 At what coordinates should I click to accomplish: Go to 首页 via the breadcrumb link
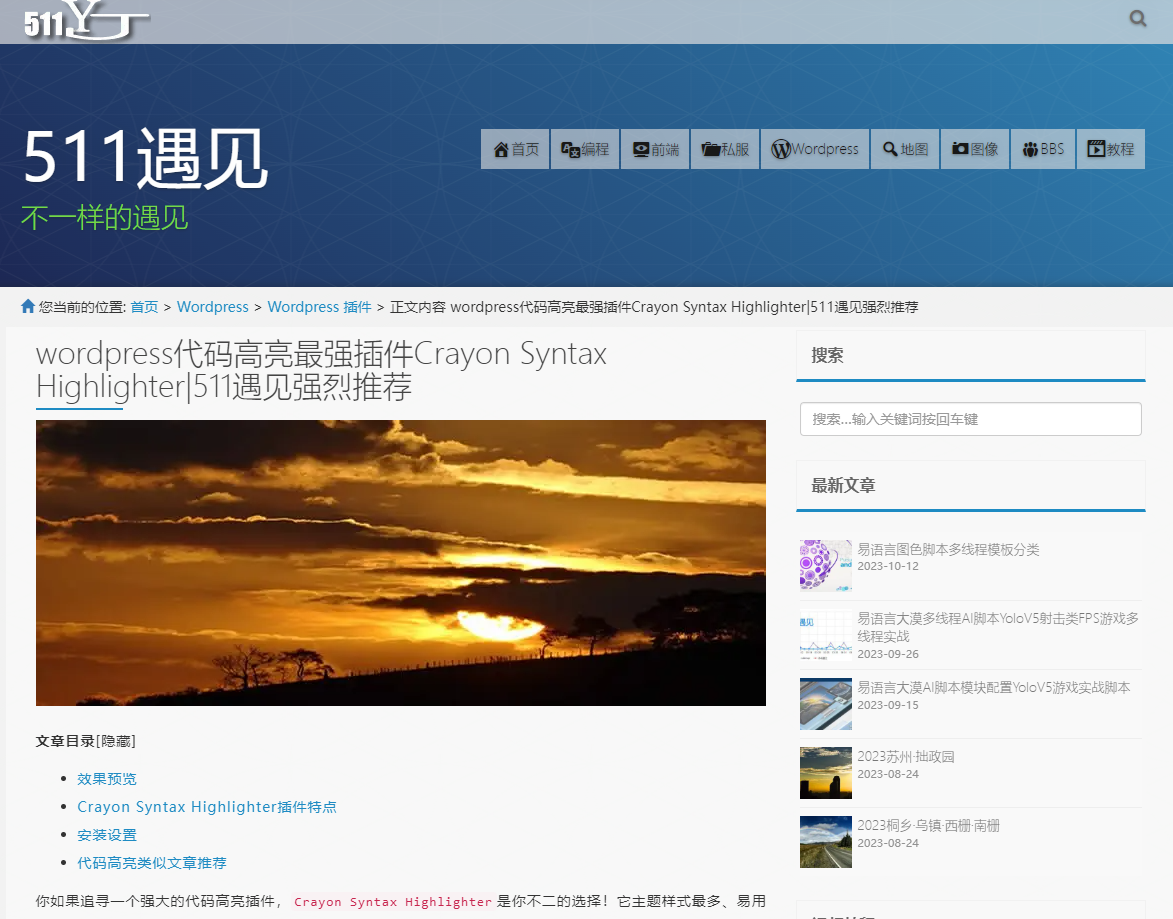point(144,307)
